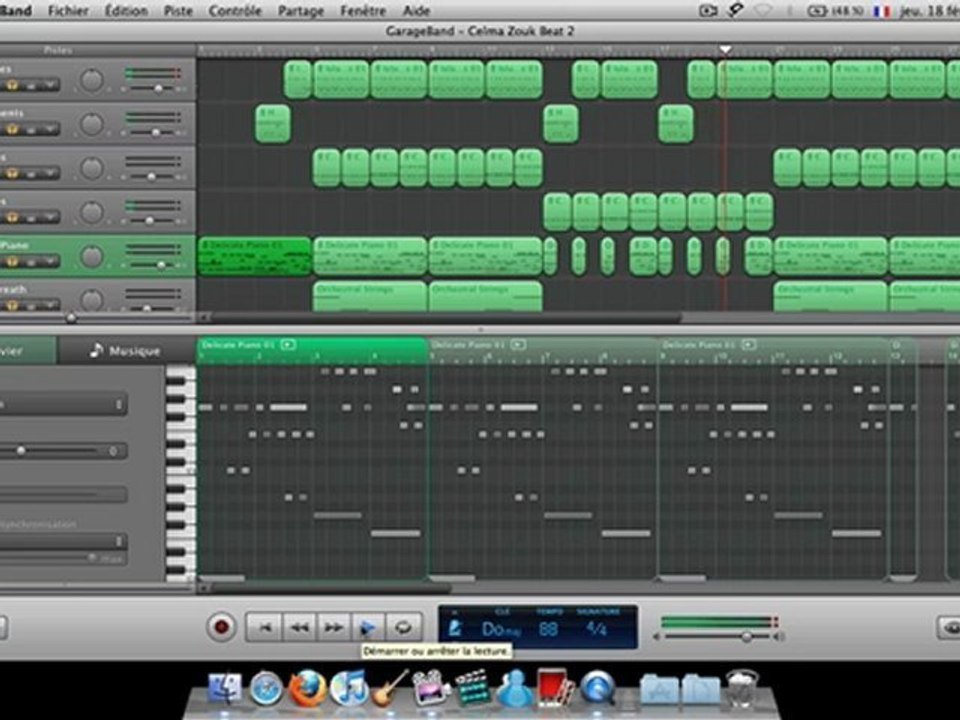Open the Édition menu
Viewport: 960px width, 720px height.
(x=126, y=10)
